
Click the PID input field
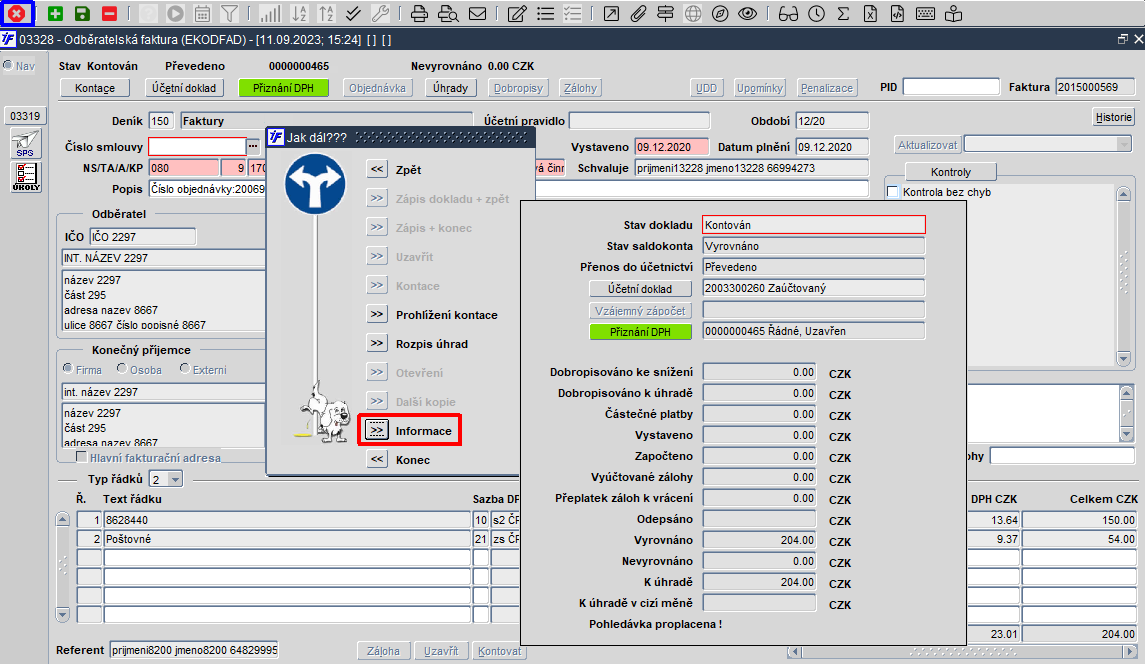click(951, 87)
